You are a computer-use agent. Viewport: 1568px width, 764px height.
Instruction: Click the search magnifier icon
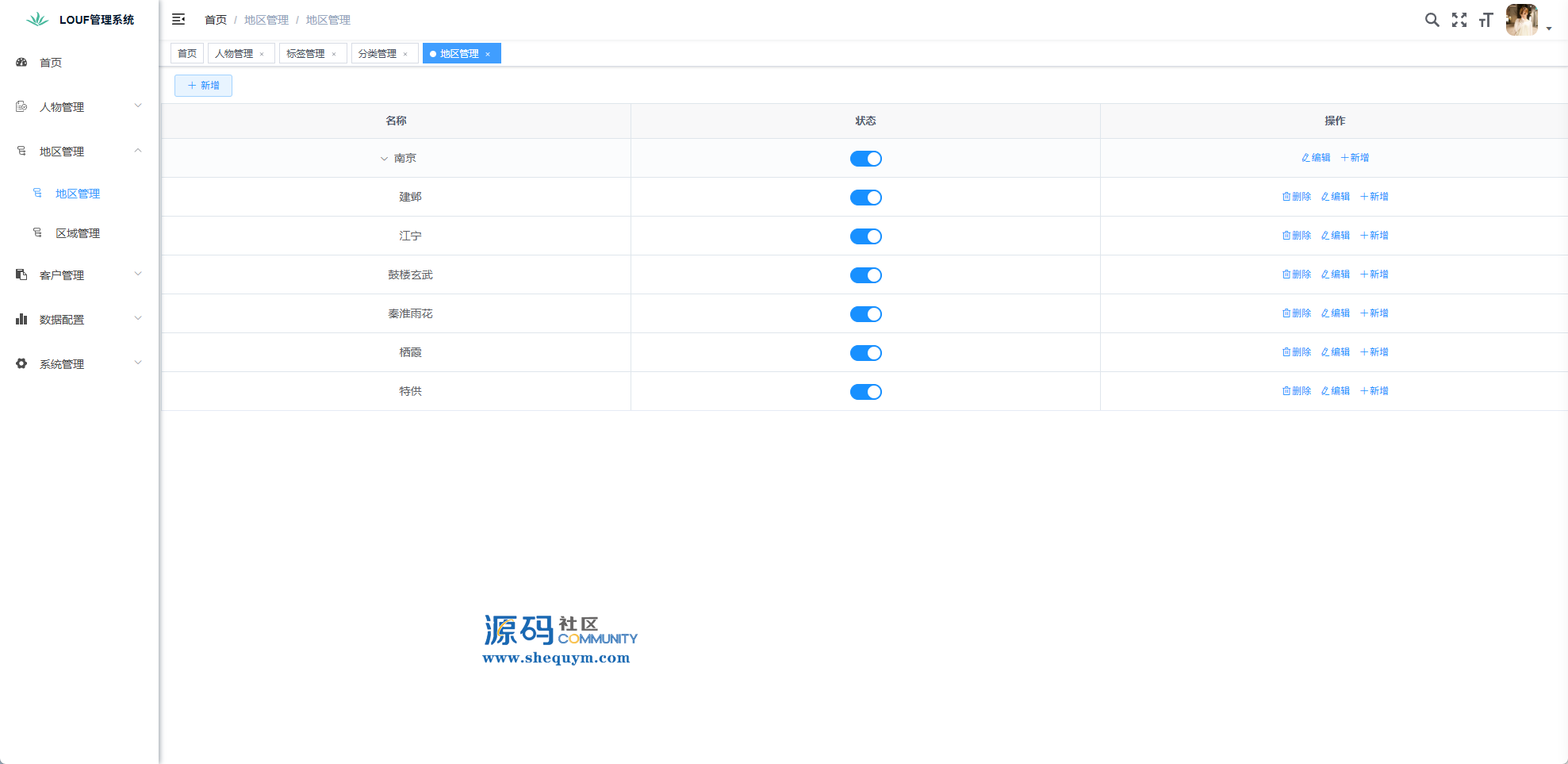click(x=1432, y=20)
